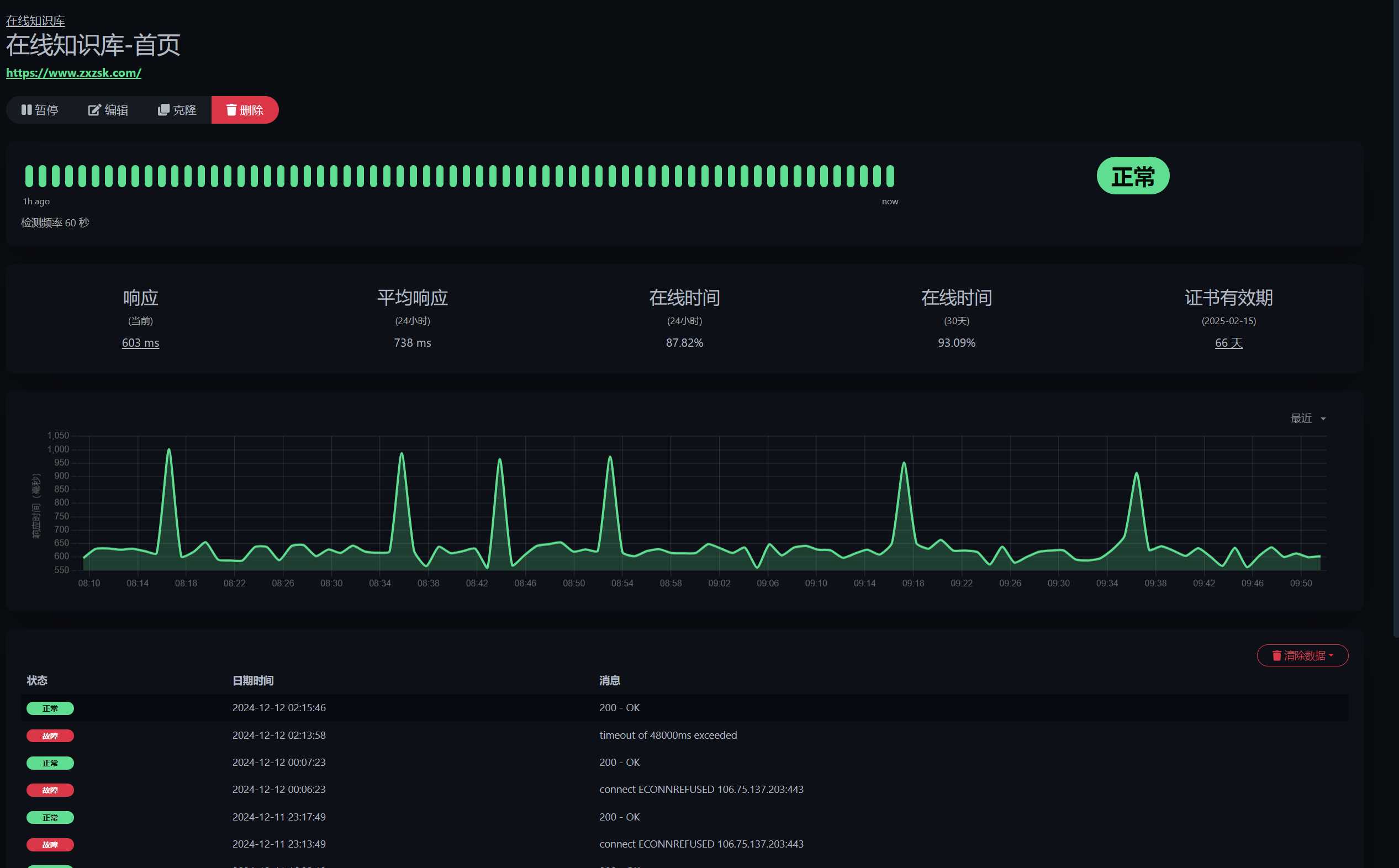Select timestamp 2024-12-12 00:07:23
Image resolution: width=1399 pixels, height=868 pixels.
279,763
